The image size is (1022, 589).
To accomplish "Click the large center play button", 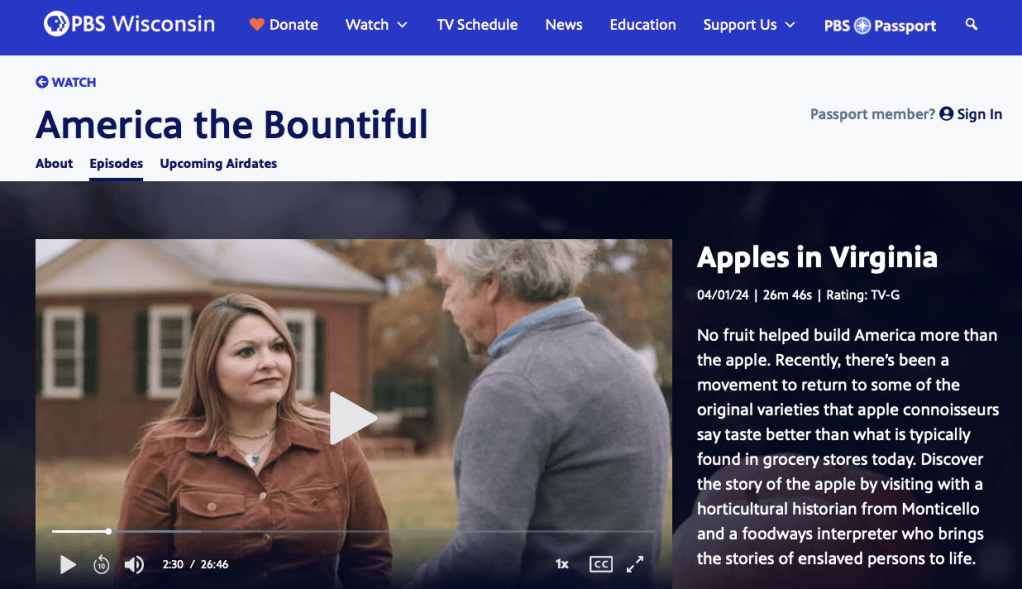I will click(x=353, y=418).
